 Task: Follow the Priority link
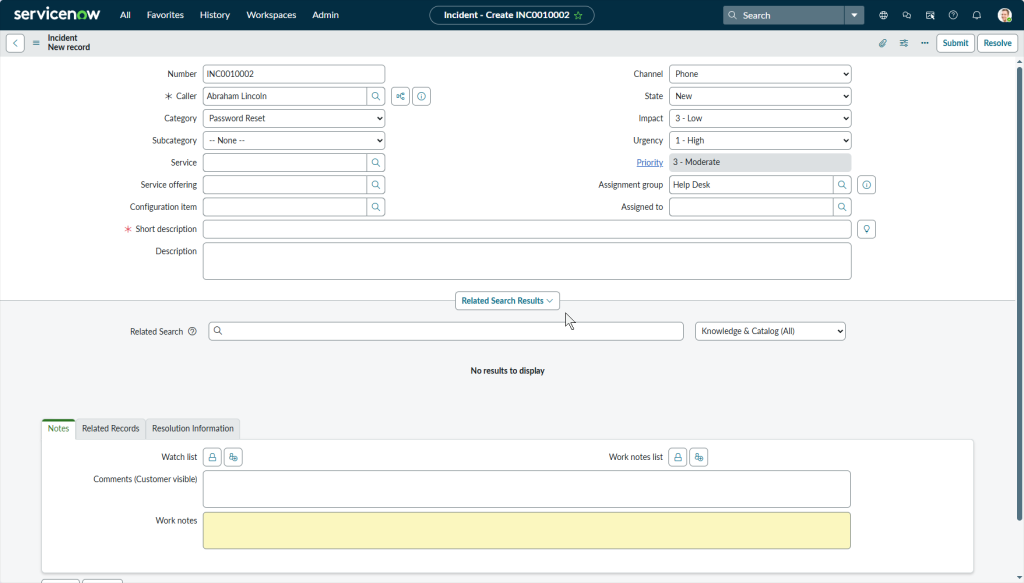[649, 163]
